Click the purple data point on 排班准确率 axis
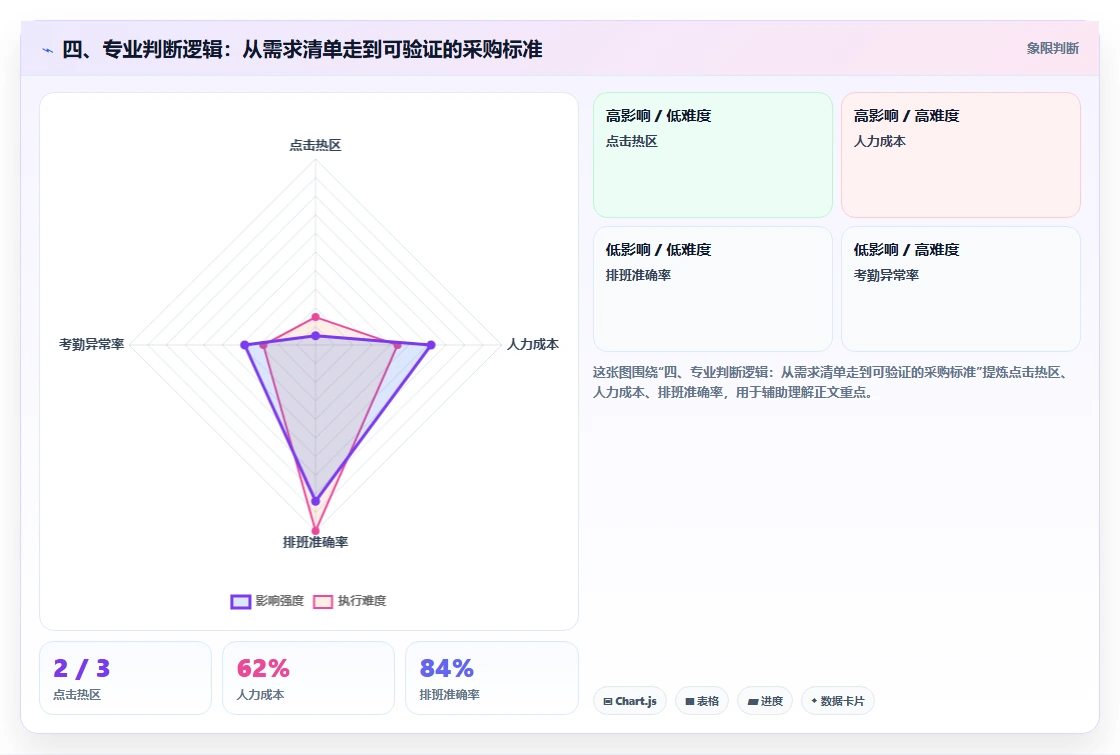Image resolution: width=1120 pixels, height=755 pixels. pos(315,501)
